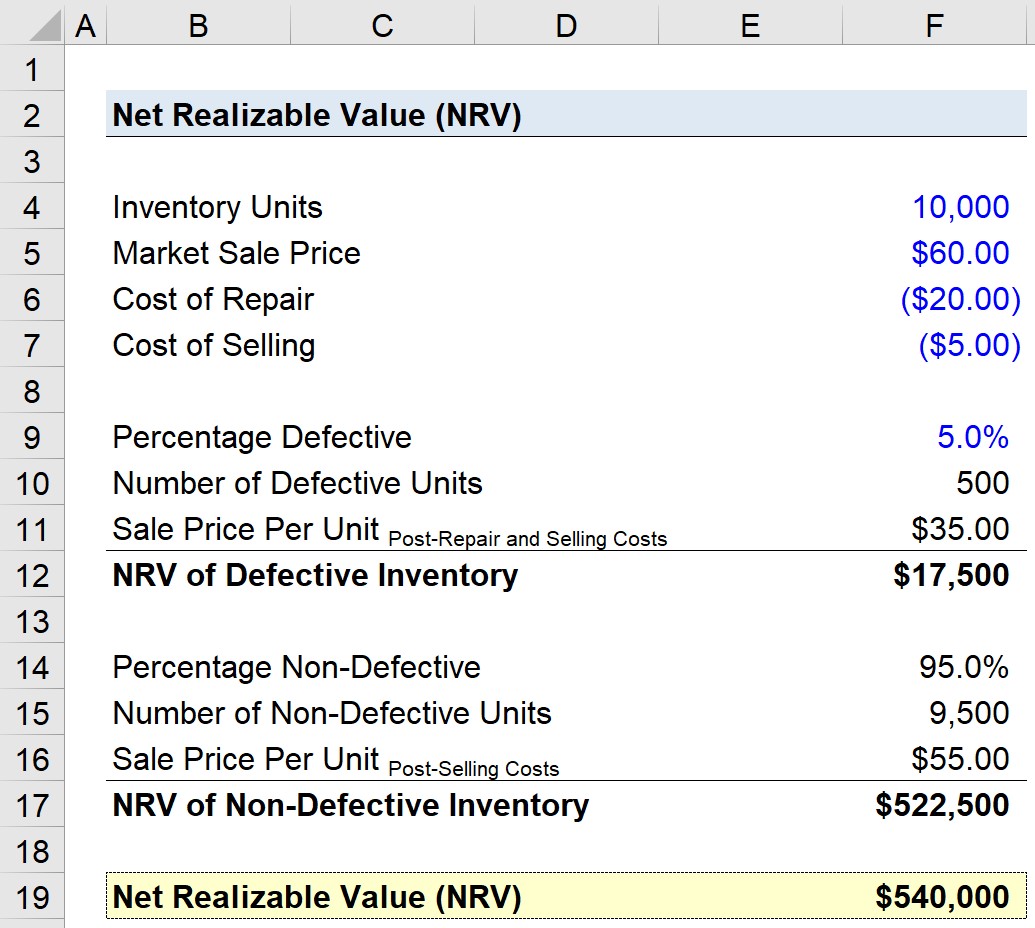Image resolution: width=1035 pixels, height=928 pixels.
Task: Click 'Sale Price Per Unit' label in row 16
Action: click(246, 759)
